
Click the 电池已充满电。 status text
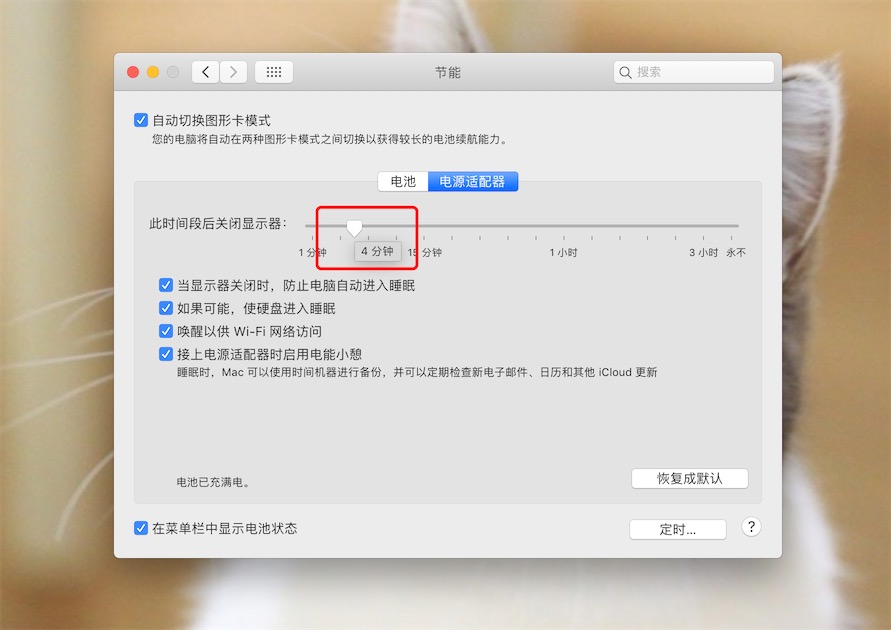(x=213, y=482)
